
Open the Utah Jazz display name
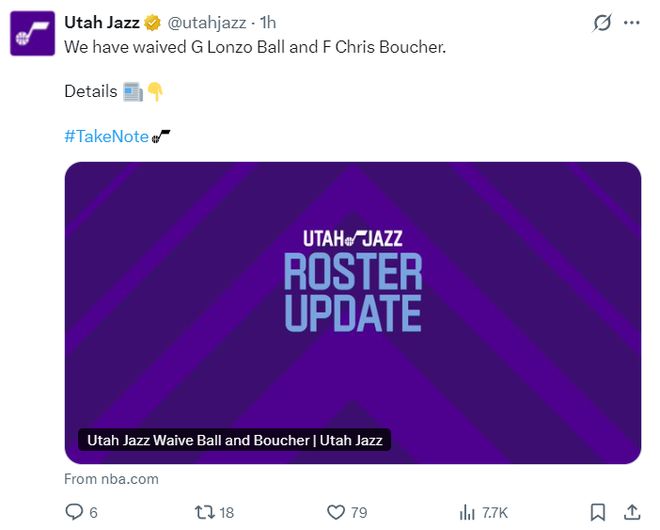coord(101,23)
